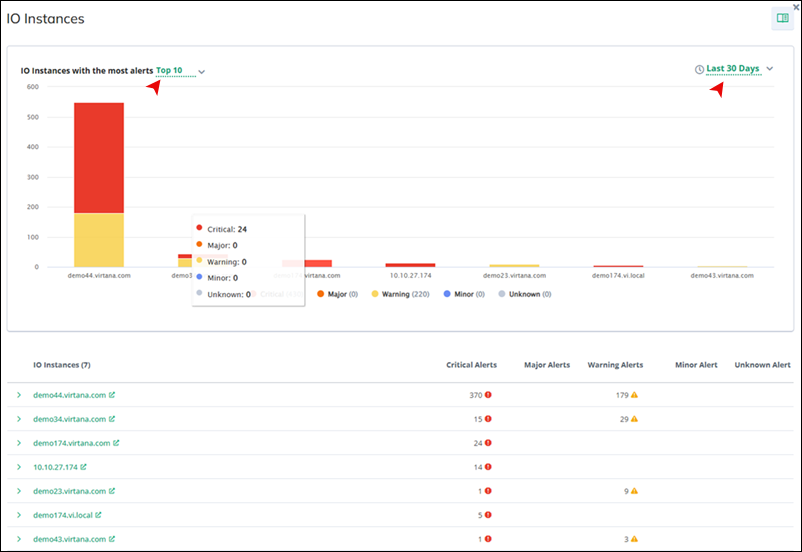The width and height of the screenshot is (802, 552).
Task: Open external link icon beside demo34.virtana.com
Action: coord(112,419)
